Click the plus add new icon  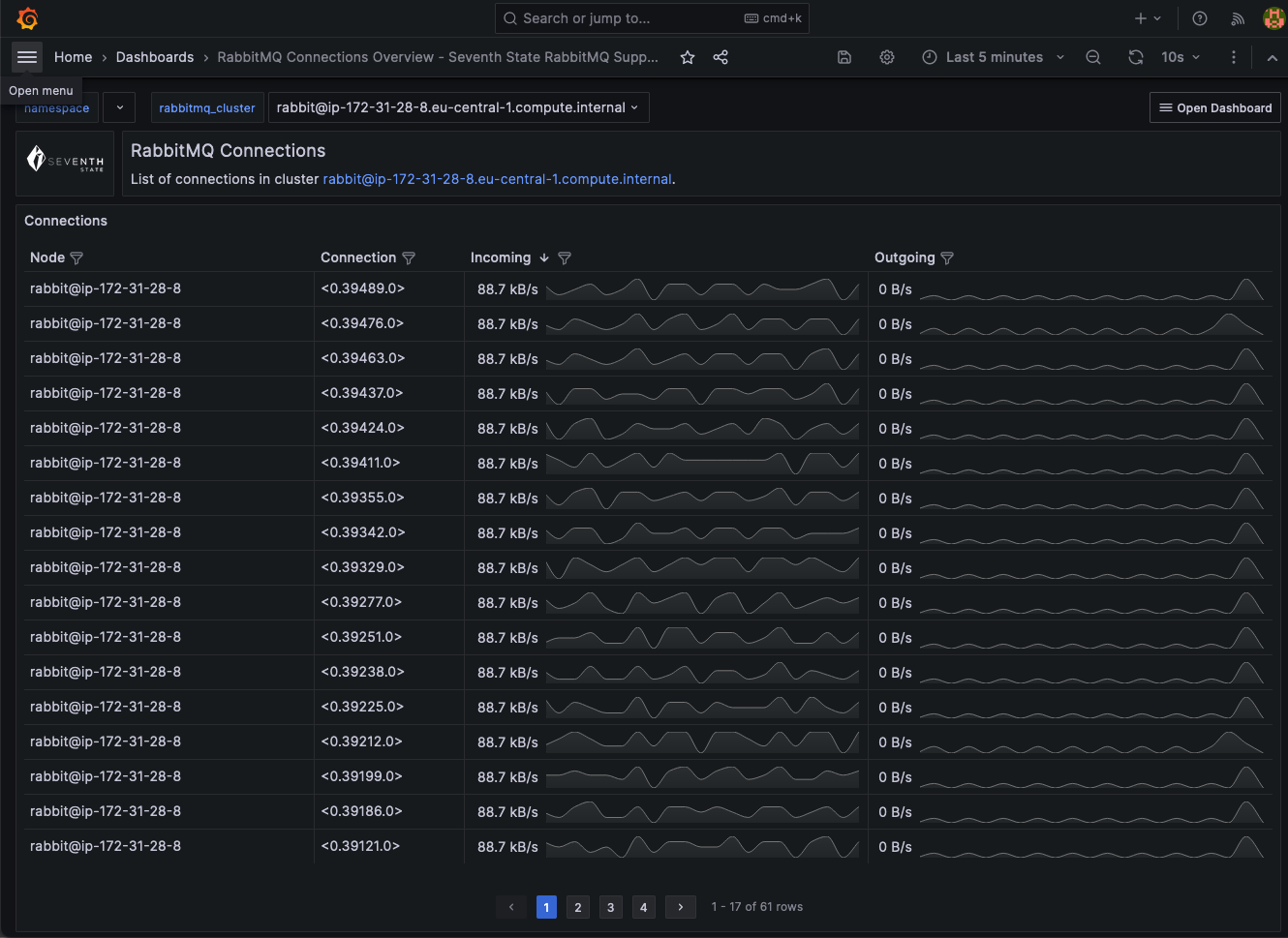click(x=1148, y=18)
